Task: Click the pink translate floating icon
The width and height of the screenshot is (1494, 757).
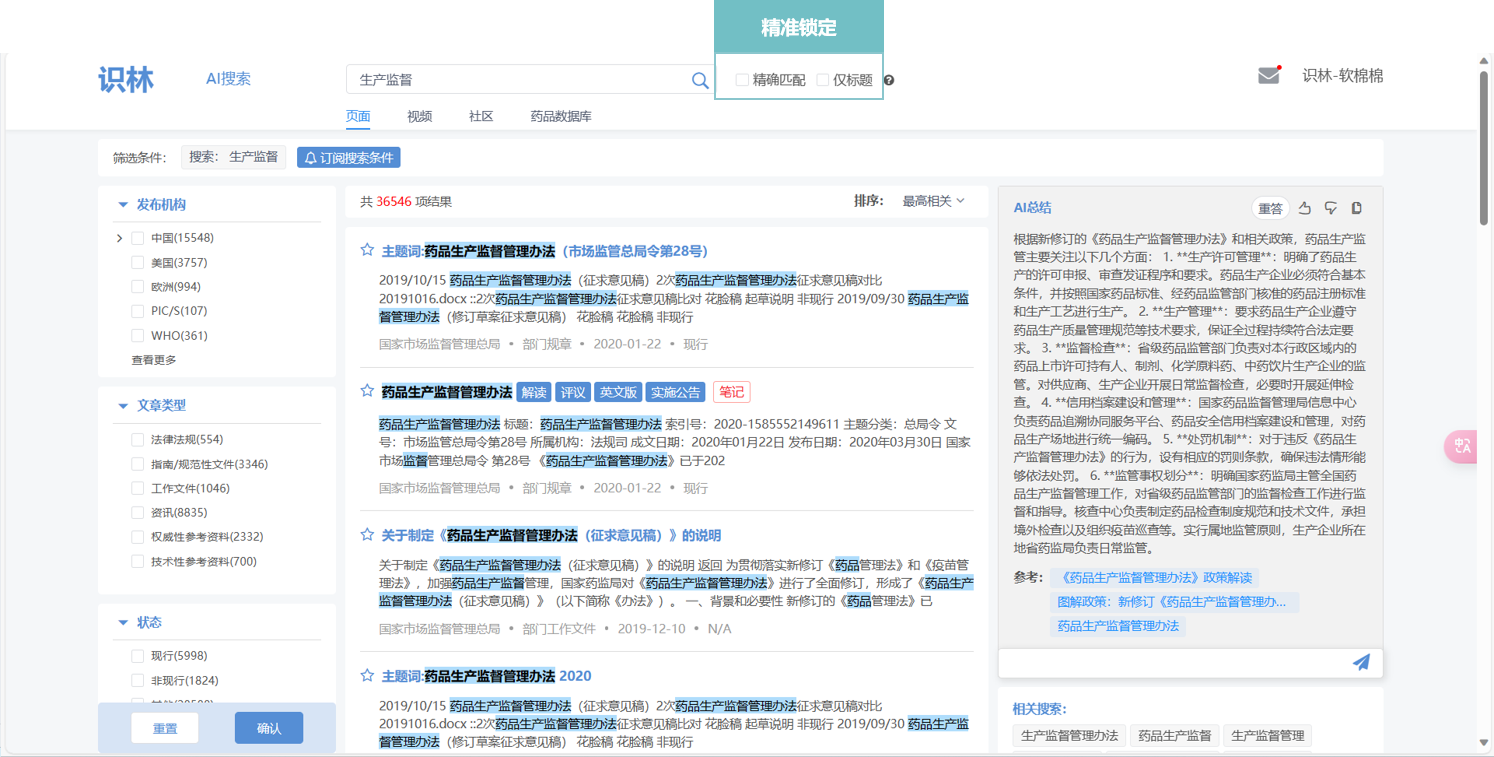Action: click(x=1462, y=446)
